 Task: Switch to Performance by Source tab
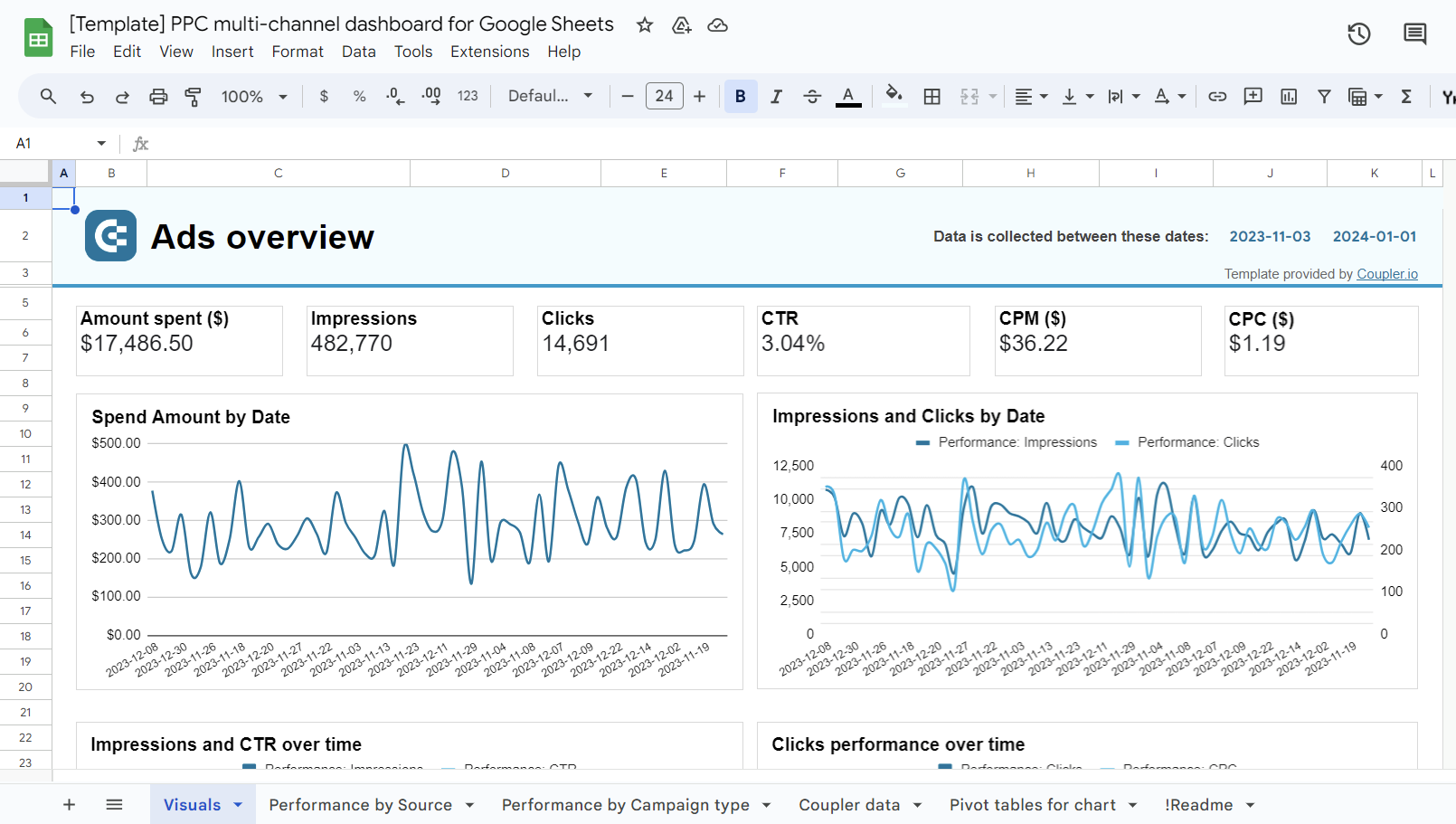[360, 805]
